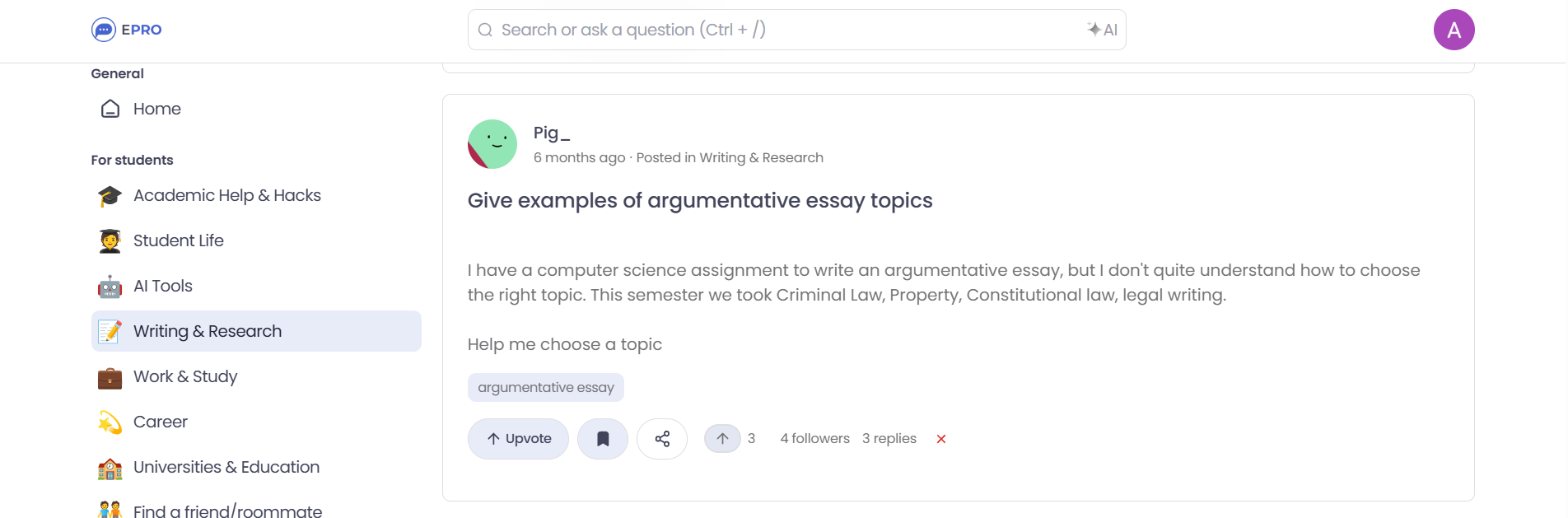Select Find a friend/roommate category
Screen dimensions: 1568x518
tap(227, 509)
